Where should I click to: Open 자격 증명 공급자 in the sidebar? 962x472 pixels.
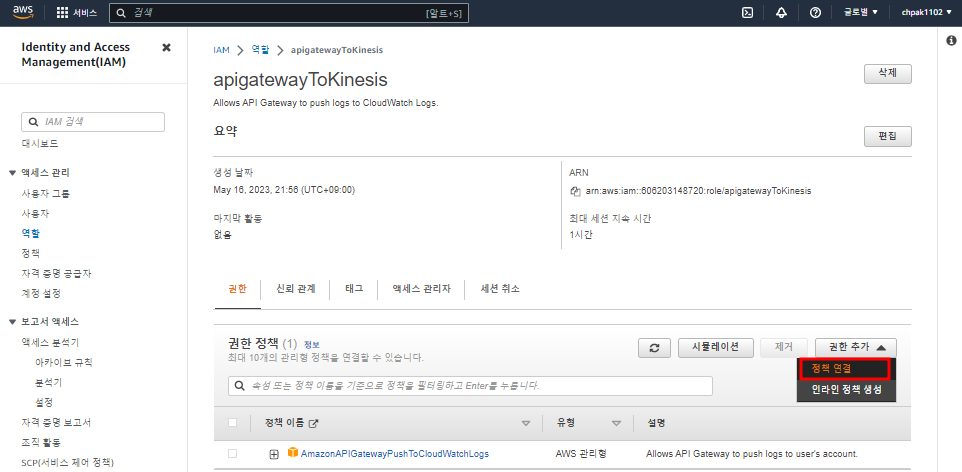[56, 273]
